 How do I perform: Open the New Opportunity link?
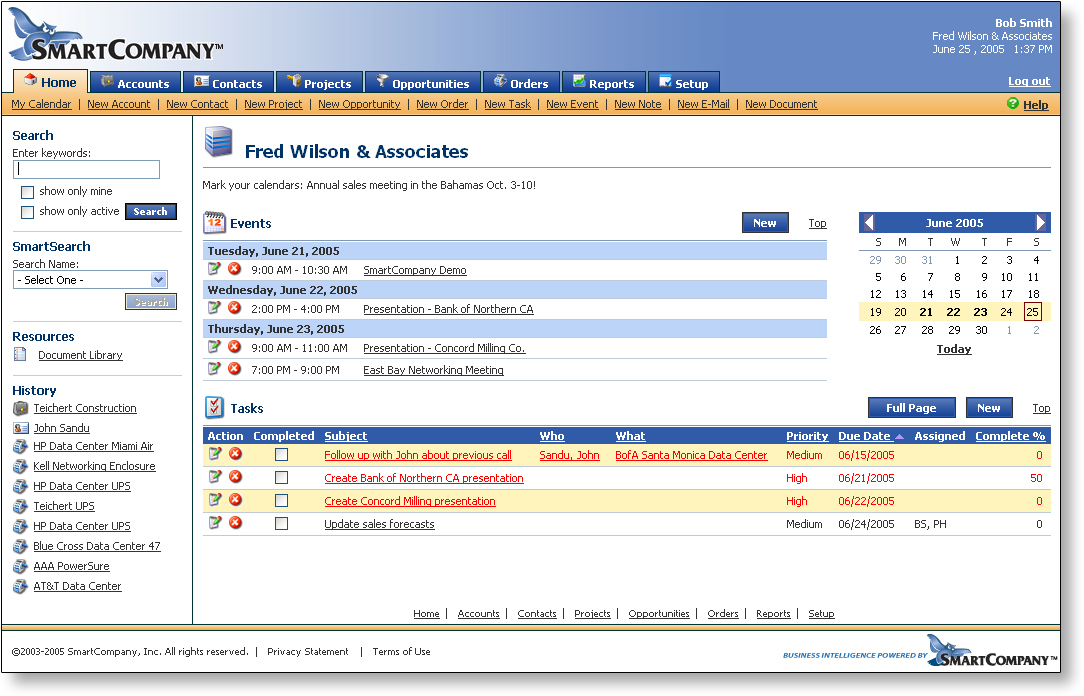tap(359, 104)
